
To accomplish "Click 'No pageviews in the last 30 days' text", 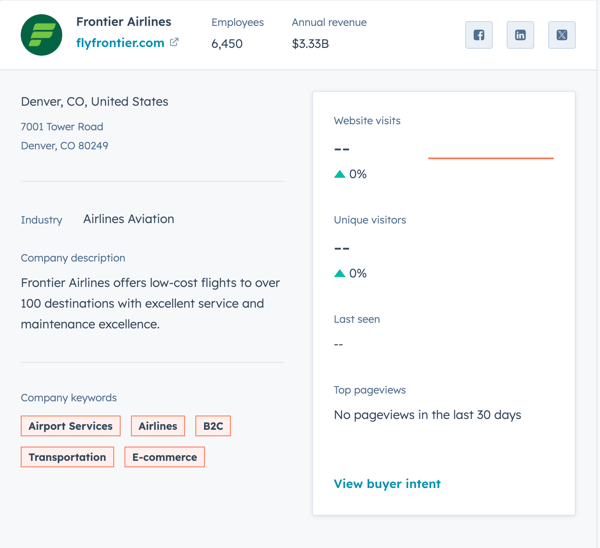I will 427,415.
